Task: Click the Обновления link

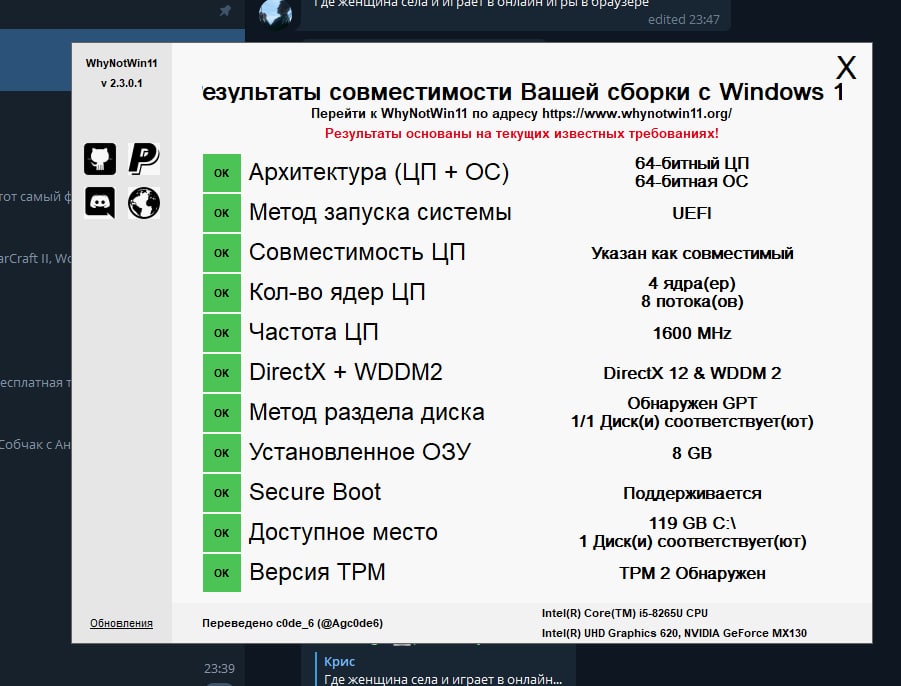Action: click(121, 623)
